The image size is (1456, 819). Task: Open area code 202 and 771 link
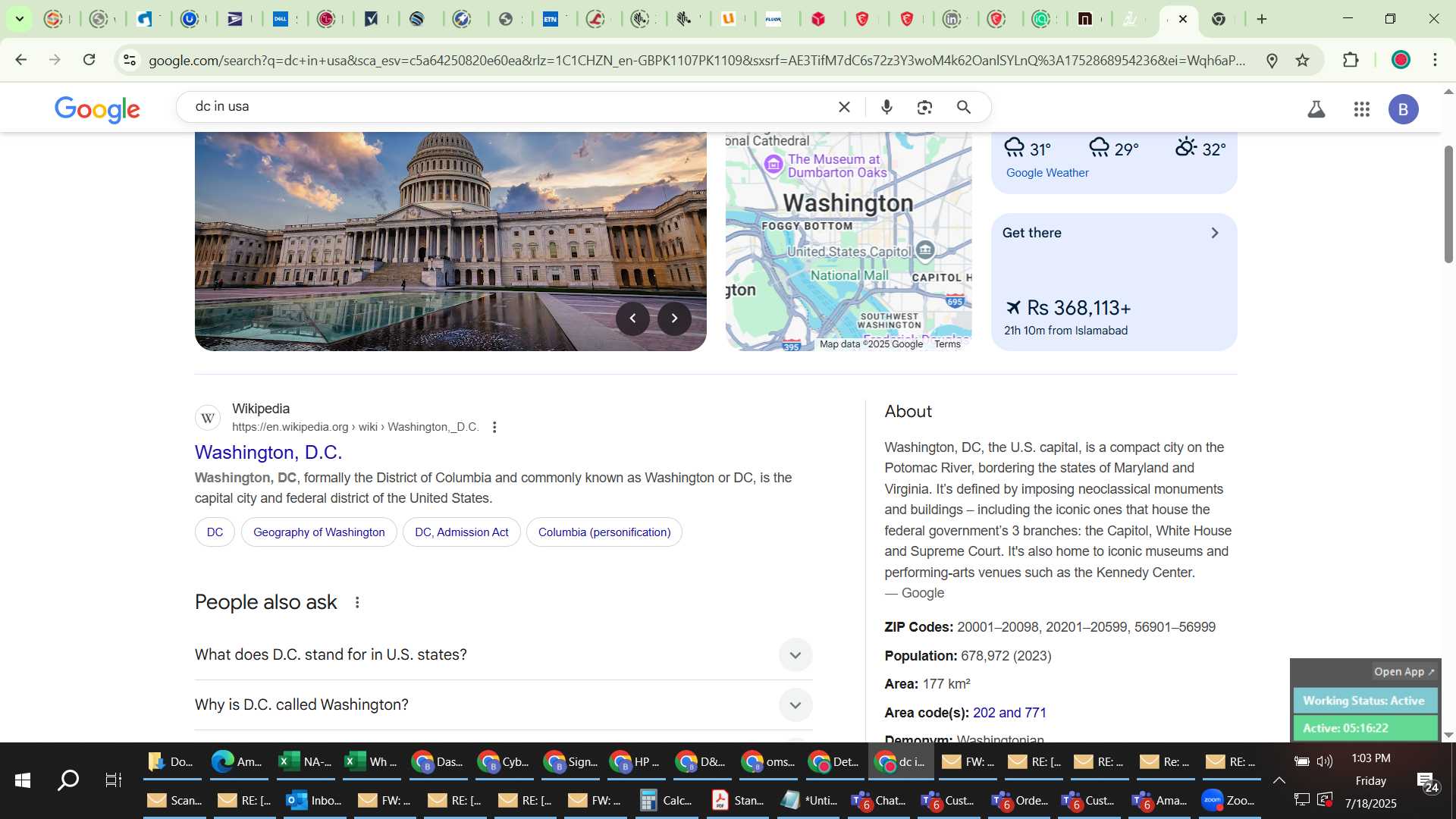[1009, 713]
